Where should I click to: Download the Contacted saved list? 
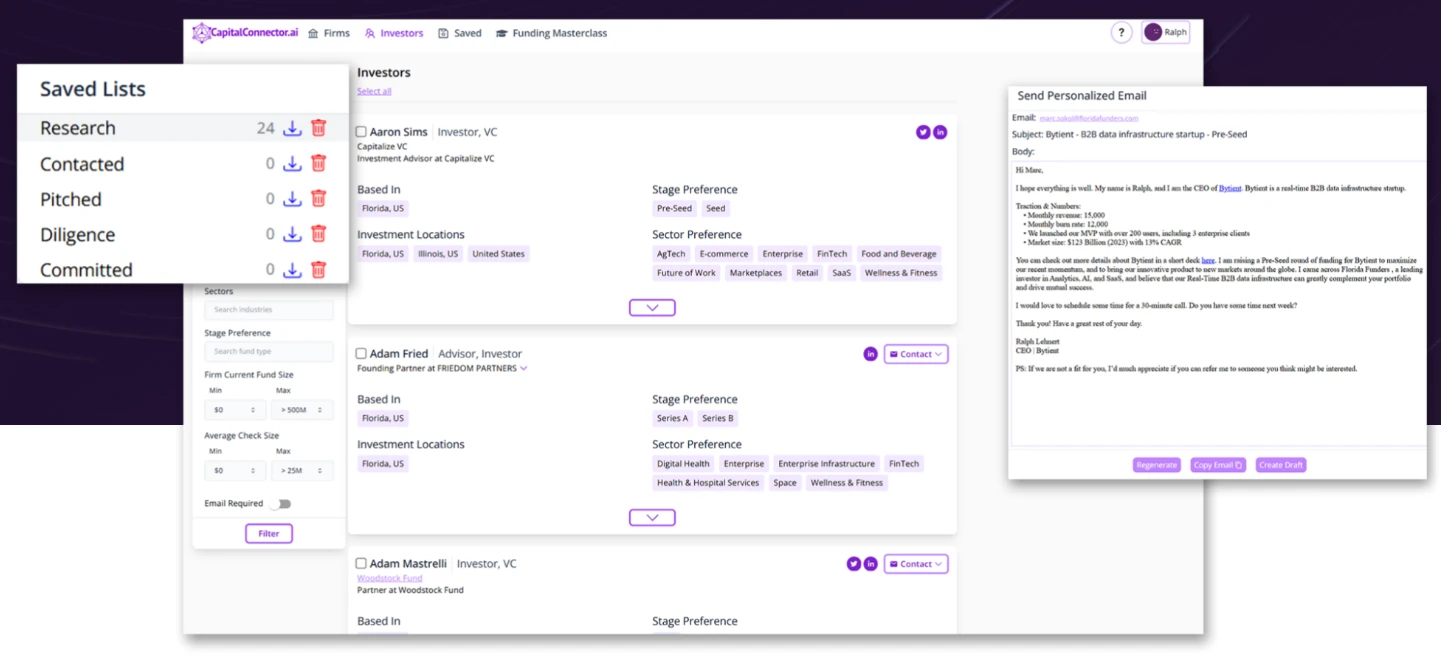(292, 163)
